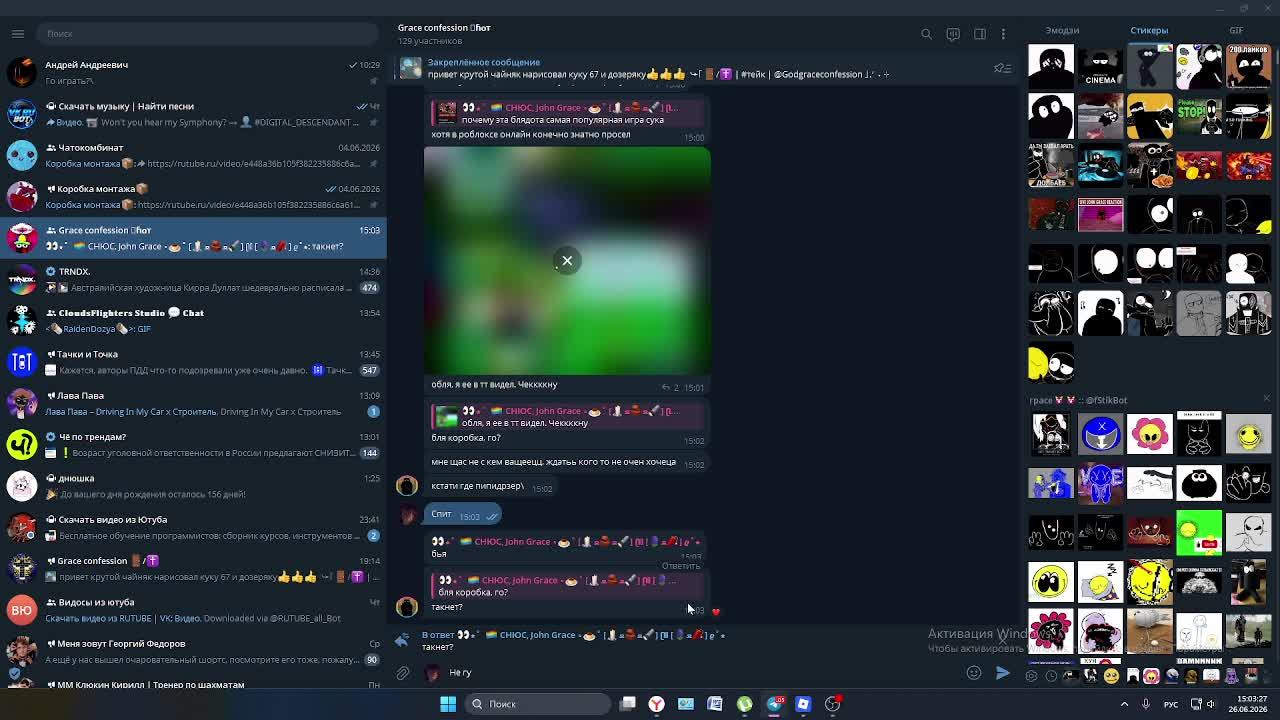Switch the РУС keyboard language
The image size is (1280, 720).
pyautogui.click(x=1171, y=704)
